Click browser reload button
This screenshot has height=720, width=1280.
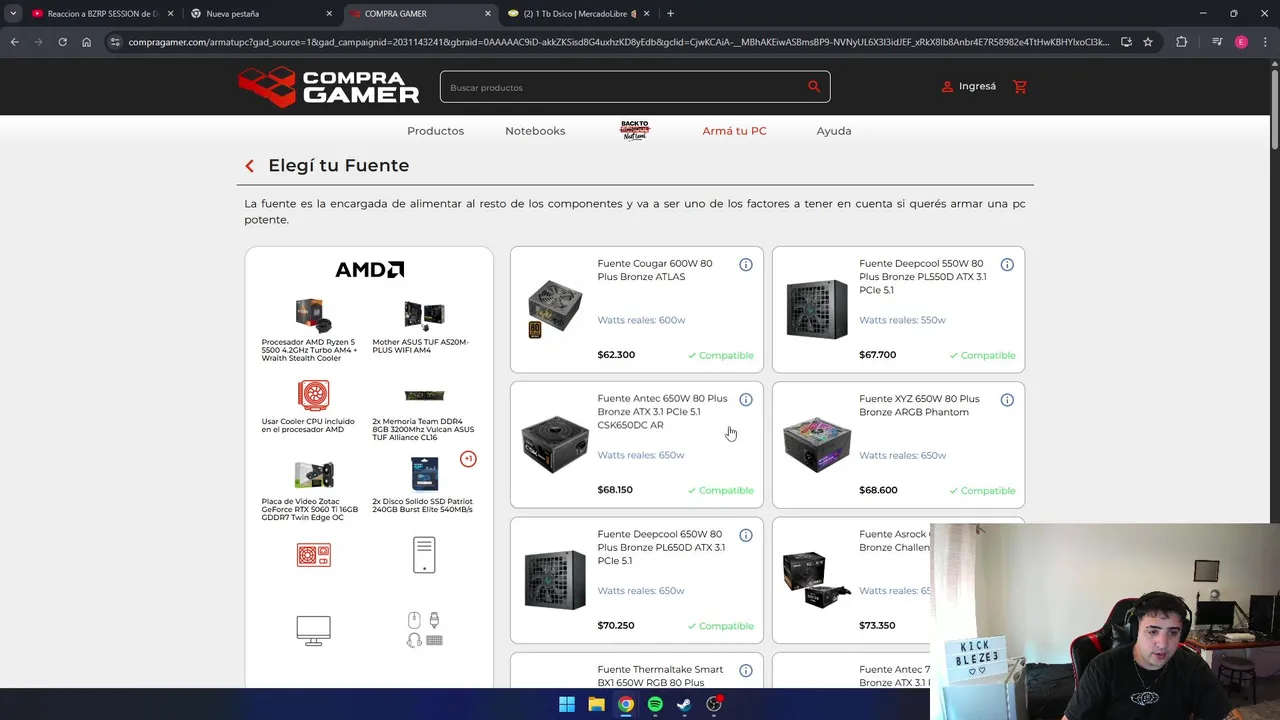(x=62, y=42)
